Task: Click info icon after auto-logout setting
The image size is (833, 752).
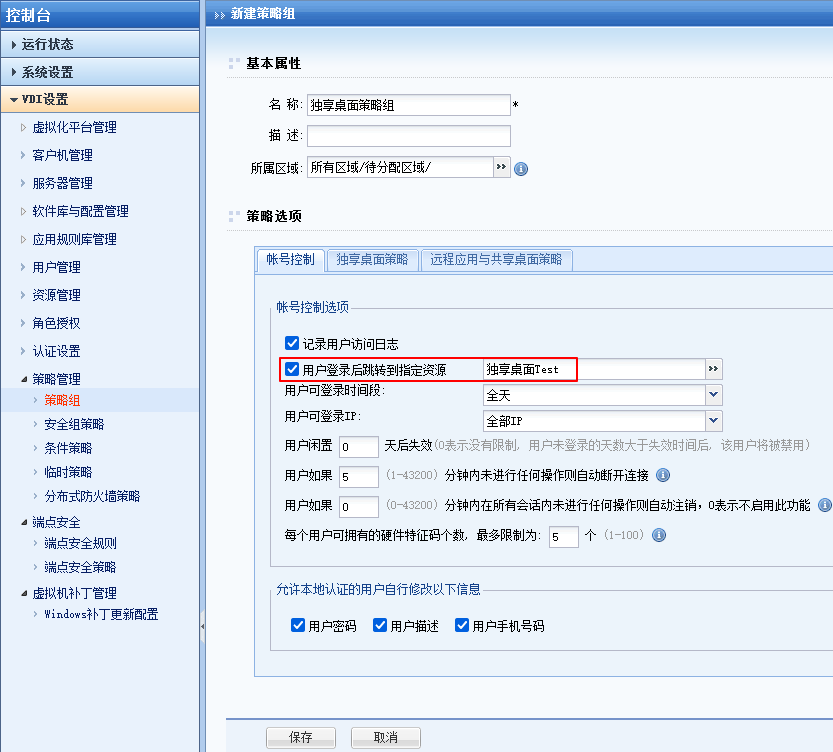Action: (x=825, y=505)
